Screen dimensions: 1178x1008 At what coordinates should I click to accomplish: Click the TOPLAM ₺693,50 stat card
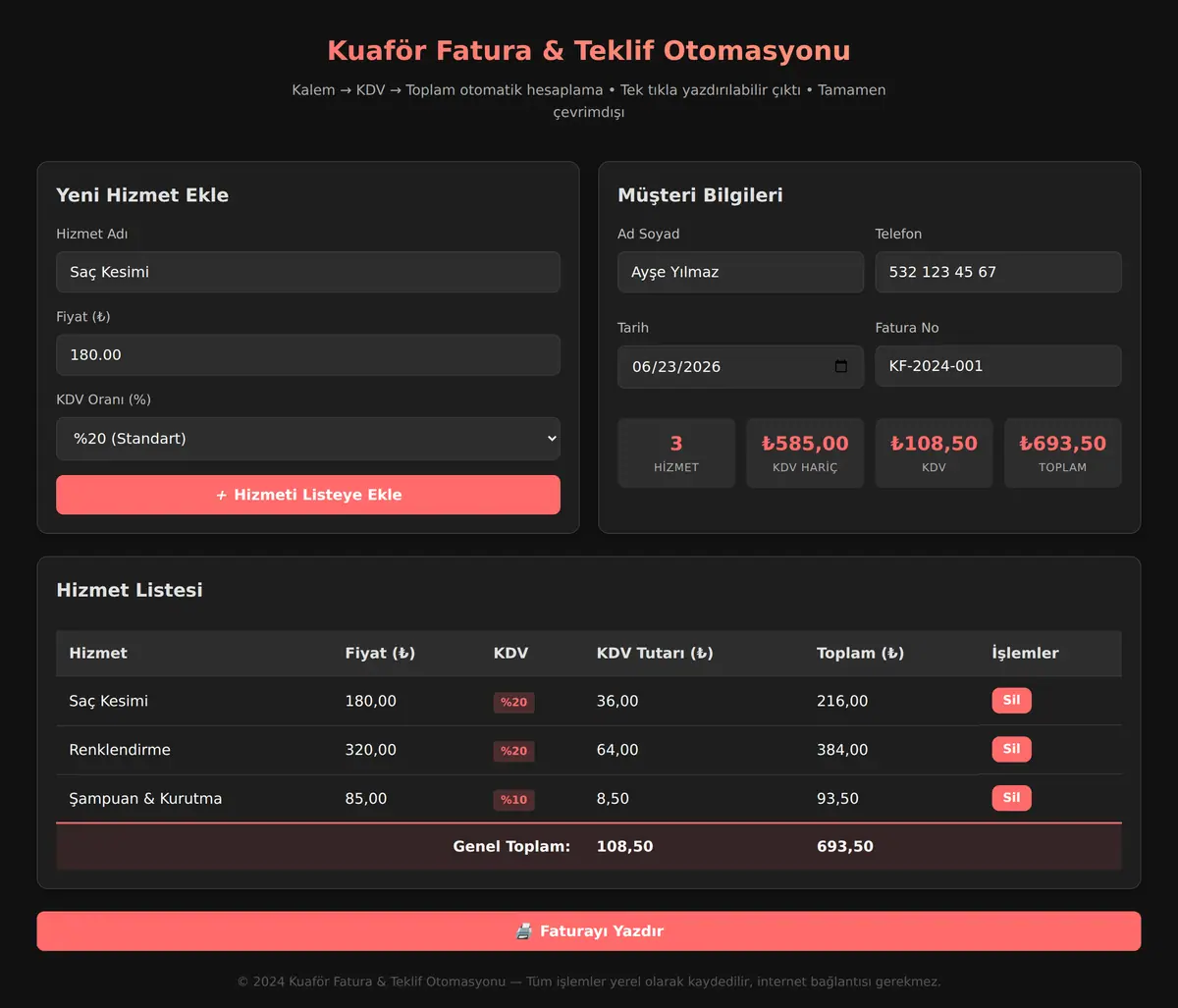pos(1063,453)
